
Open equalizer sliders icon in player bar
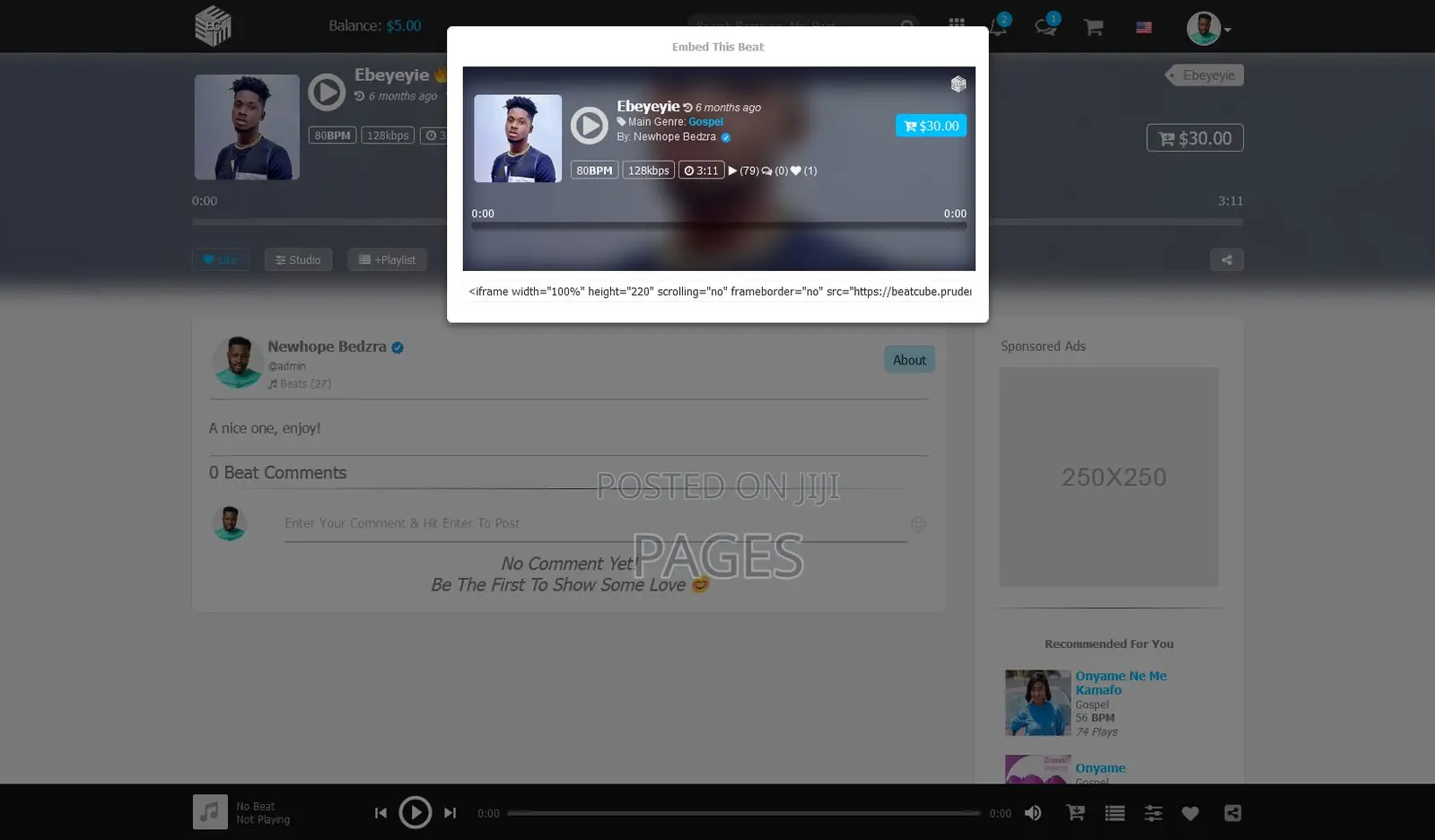click(1153, 813)
